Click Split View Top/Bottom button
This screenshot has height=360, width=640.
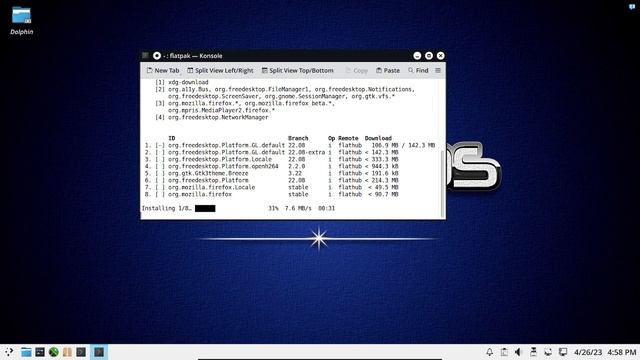(298, 71)
